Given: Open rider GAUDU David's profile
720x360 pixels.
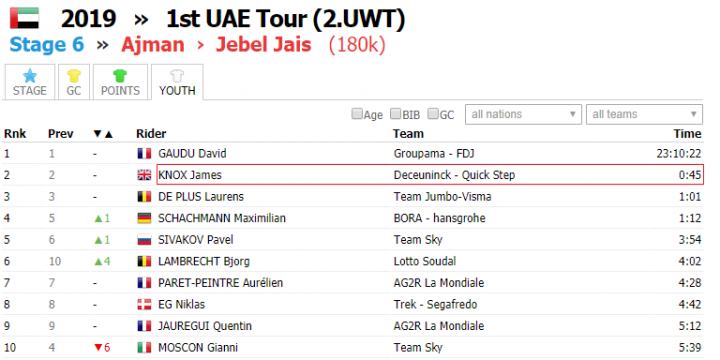Looking at the screenshot, I should [x=192, y=153].
